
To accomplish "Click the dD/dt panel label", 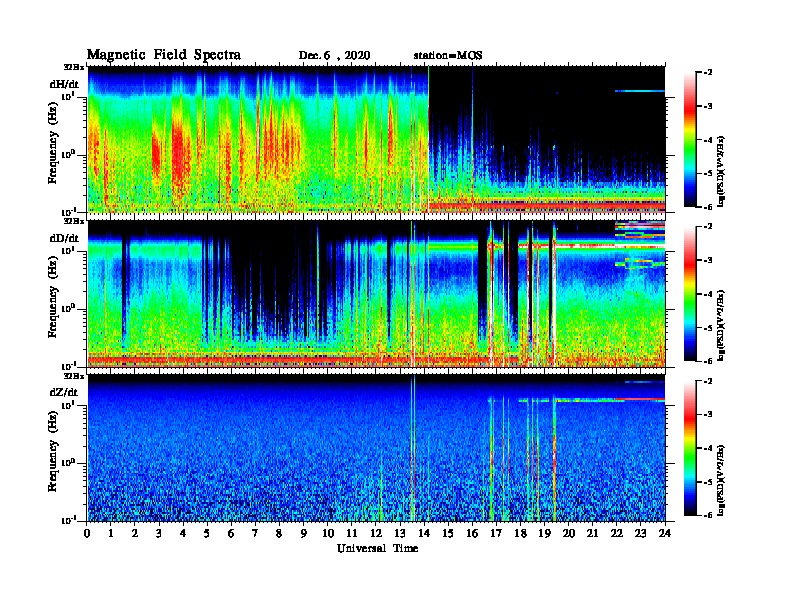I will (64, 238).
